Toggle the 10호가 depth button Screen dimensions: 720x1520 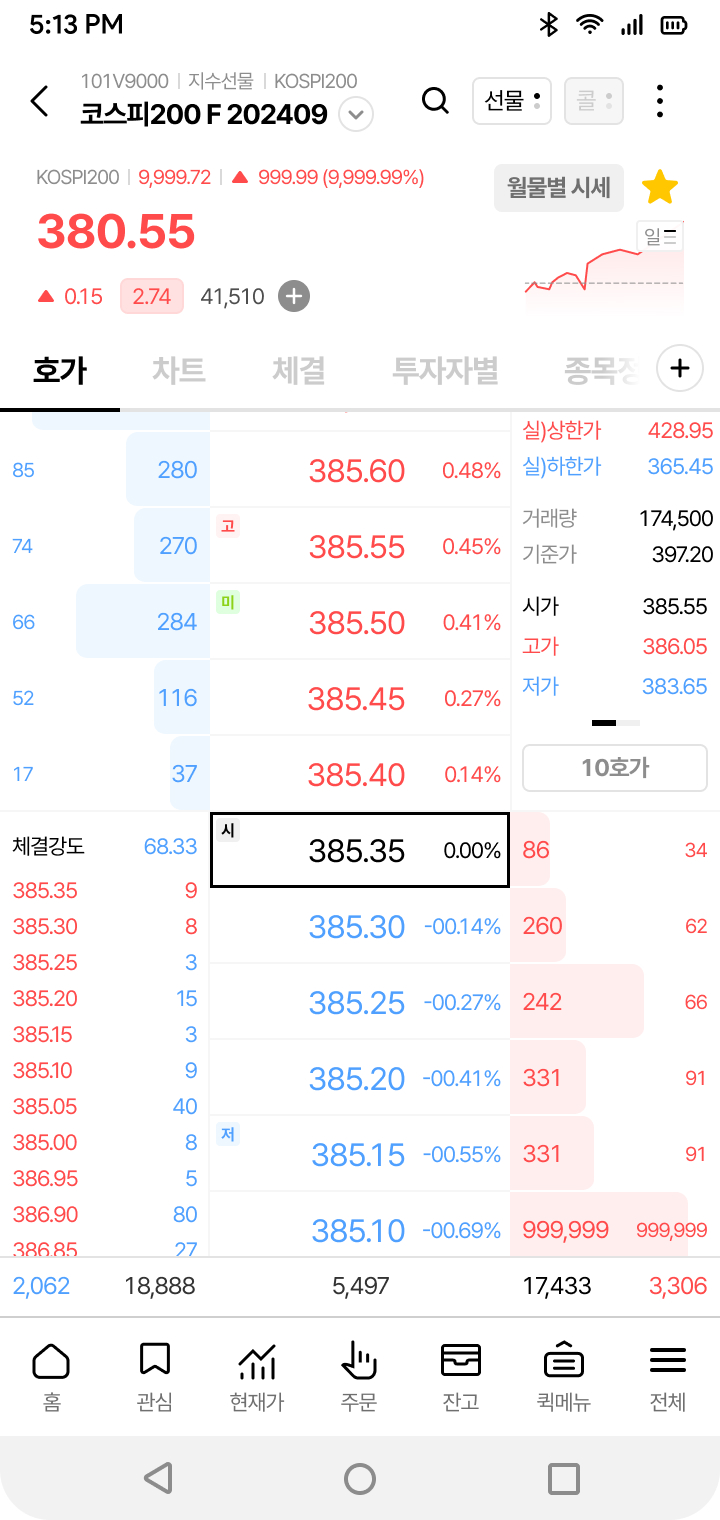[x=614, y=768]
